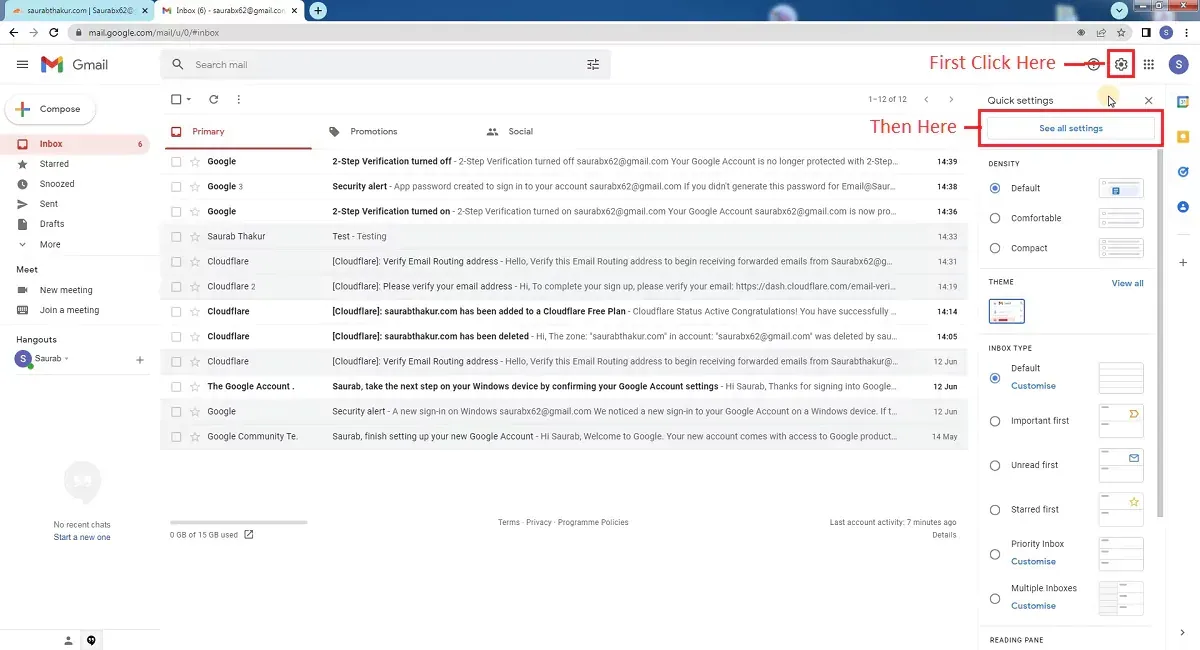Choose Comfortable density
The height and width of the screenshot is (650, 1200).
click(x=994, y=218)
